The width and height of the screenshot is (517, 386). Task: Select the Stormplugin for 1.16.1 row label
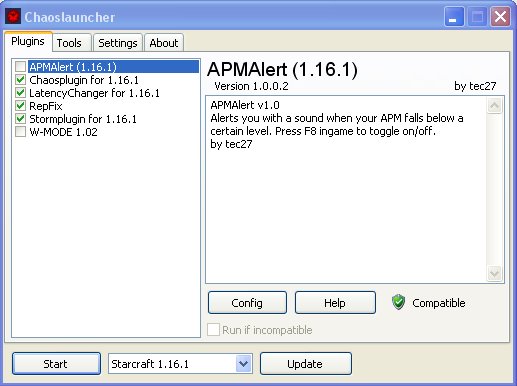pos(83,119)
